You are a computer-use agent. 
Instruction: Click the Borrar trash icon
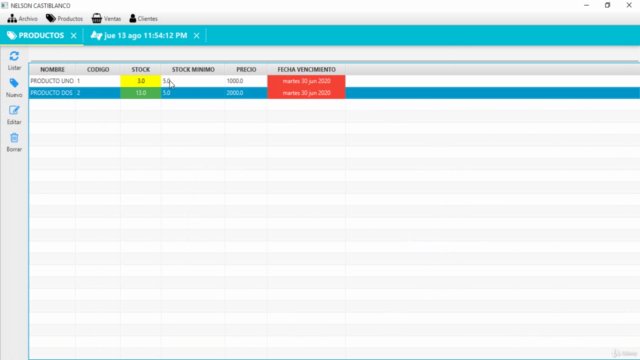14,138
